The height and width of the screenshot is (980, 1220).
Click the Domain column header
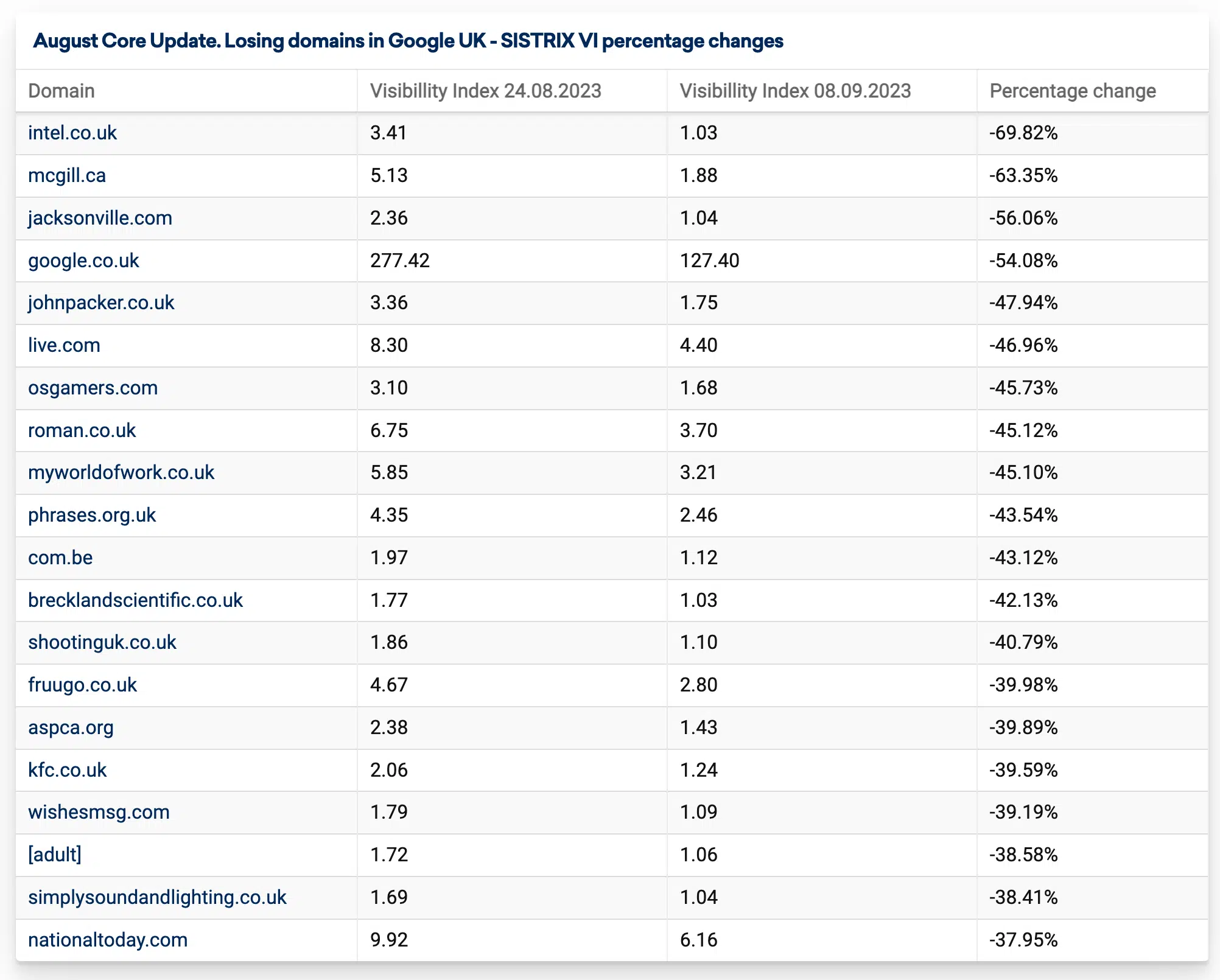[x=61, y=91]
